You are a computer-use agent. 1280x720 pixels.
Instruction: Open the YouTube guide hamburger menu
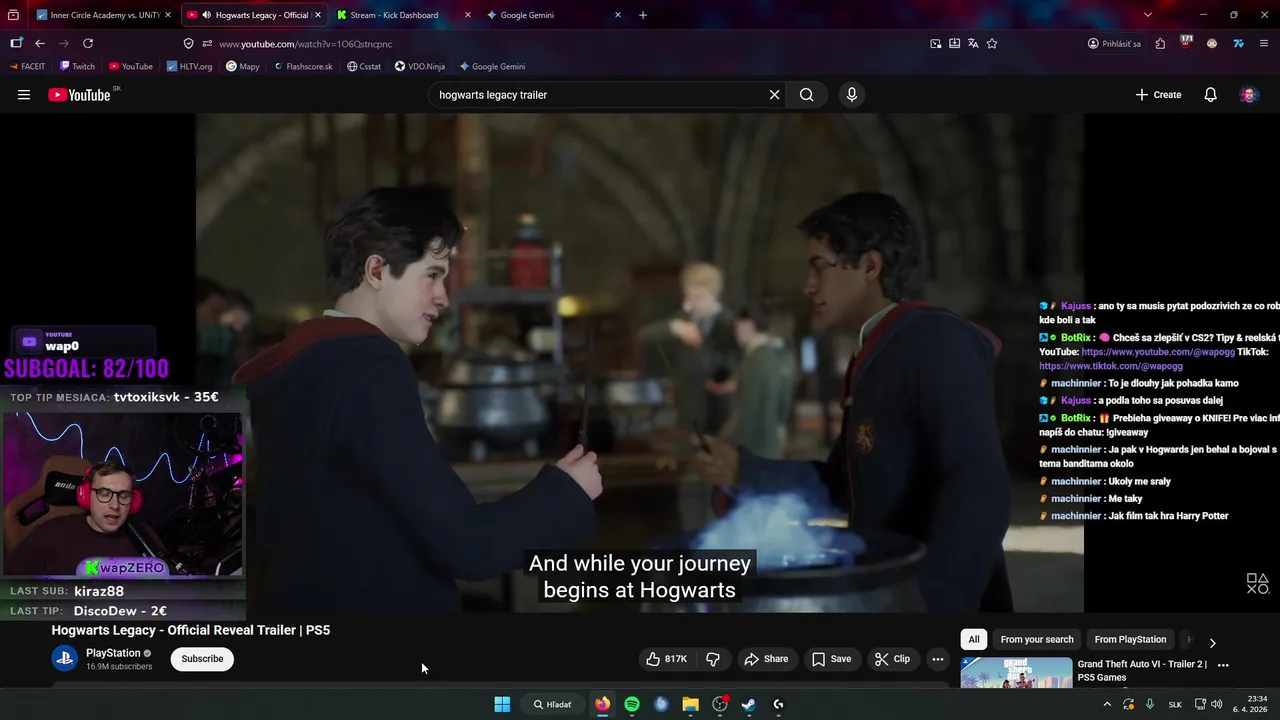(x=24, y=95)
